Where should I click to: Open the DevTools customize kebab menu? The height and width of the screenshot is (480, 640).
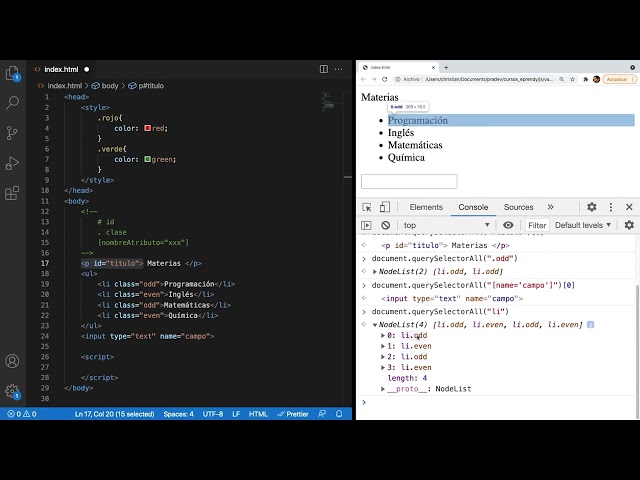(x=611, y=207)
